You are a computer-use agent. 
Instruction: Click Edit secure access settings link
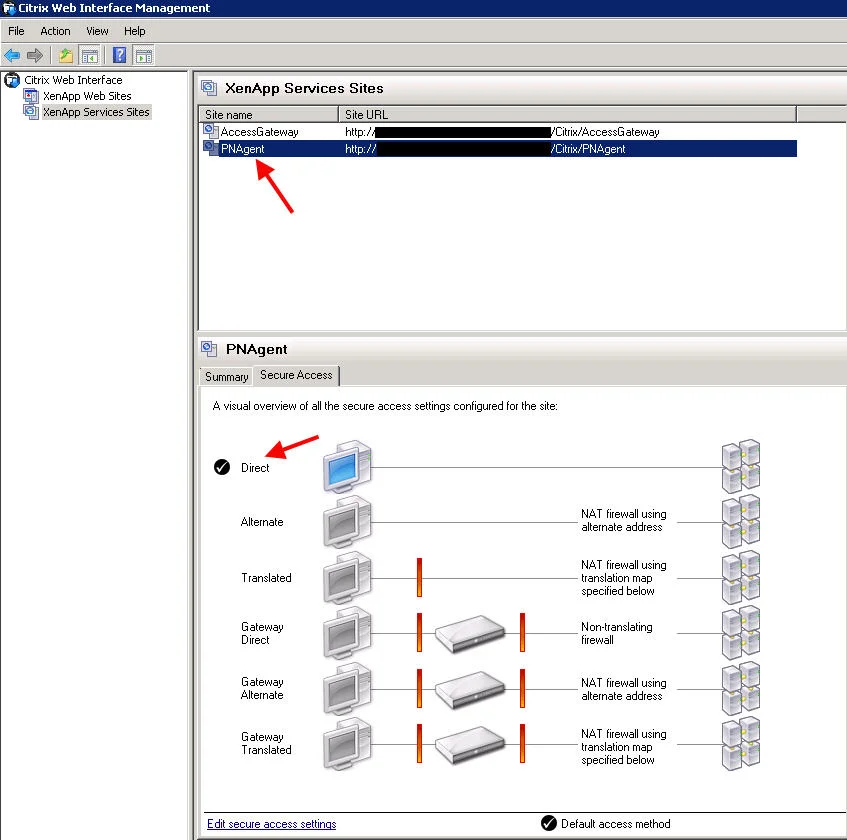tap(271, 824)
